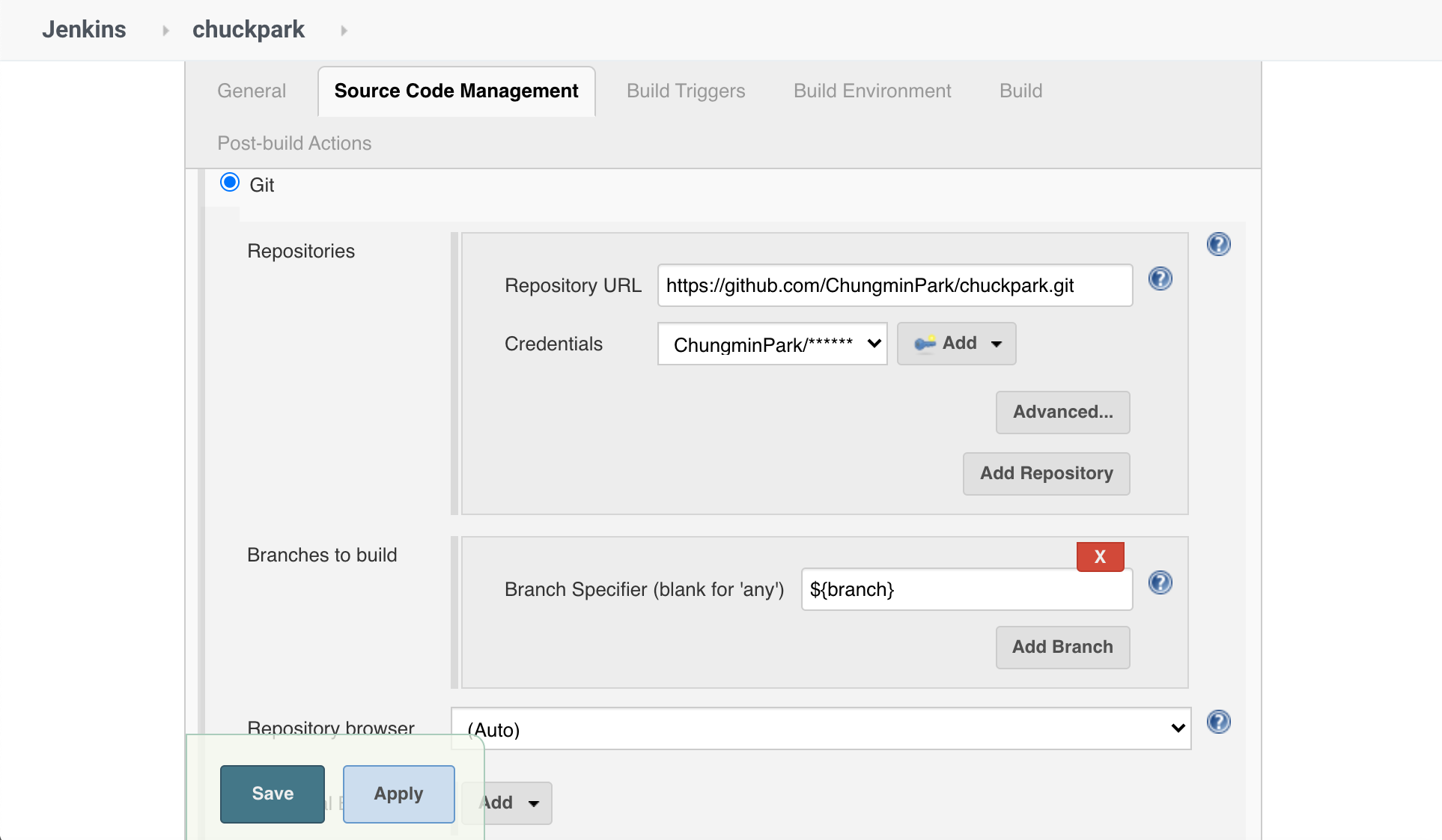Open help for Branch Specifier field
Viewport: 1442px width, 840px height.
click(1160, 582)
